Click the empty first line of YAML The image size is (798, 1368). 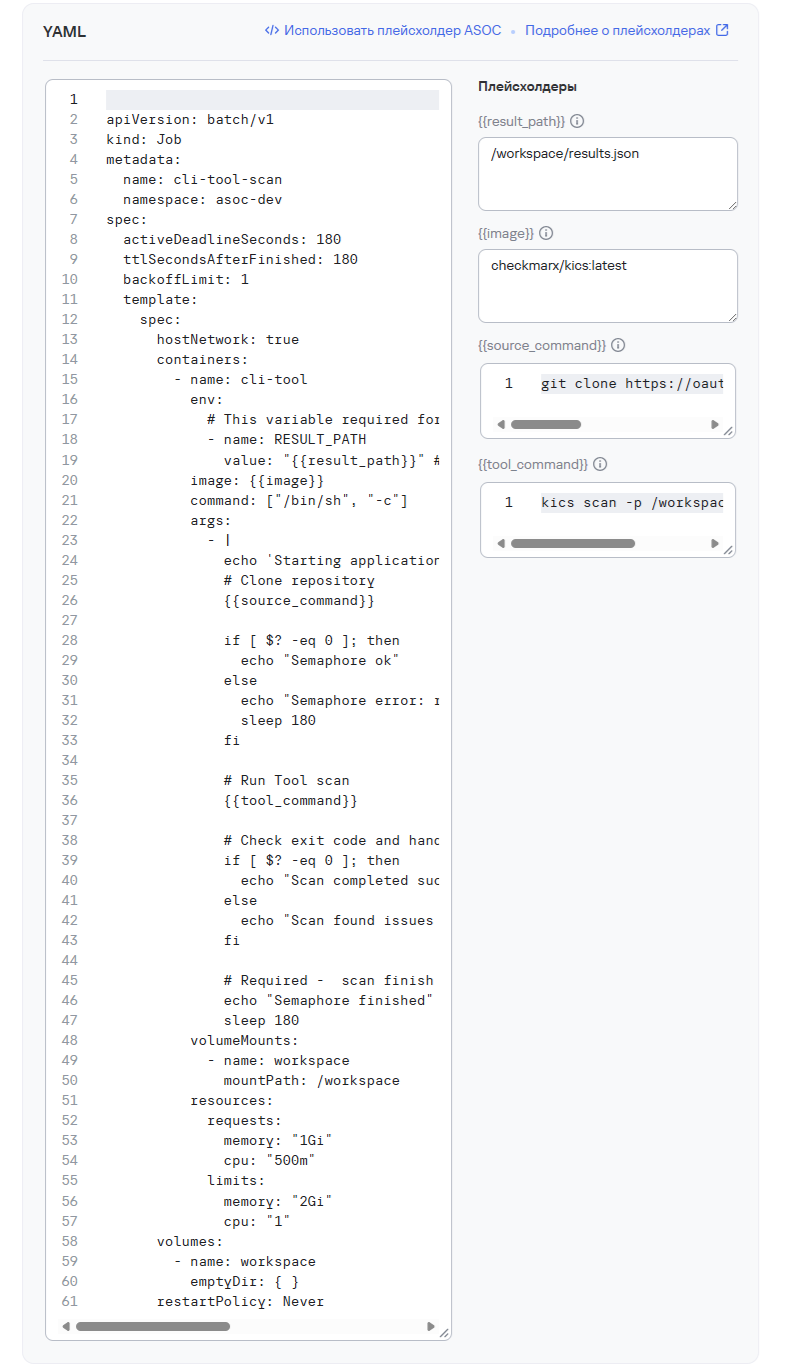[x=272, y=100]
